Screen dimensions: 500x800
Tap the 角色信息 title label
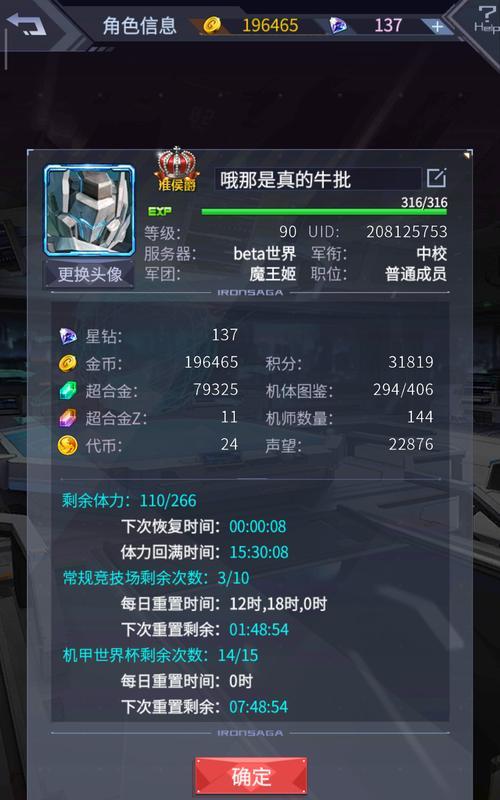pyautogui.click(x=139, y=26)
